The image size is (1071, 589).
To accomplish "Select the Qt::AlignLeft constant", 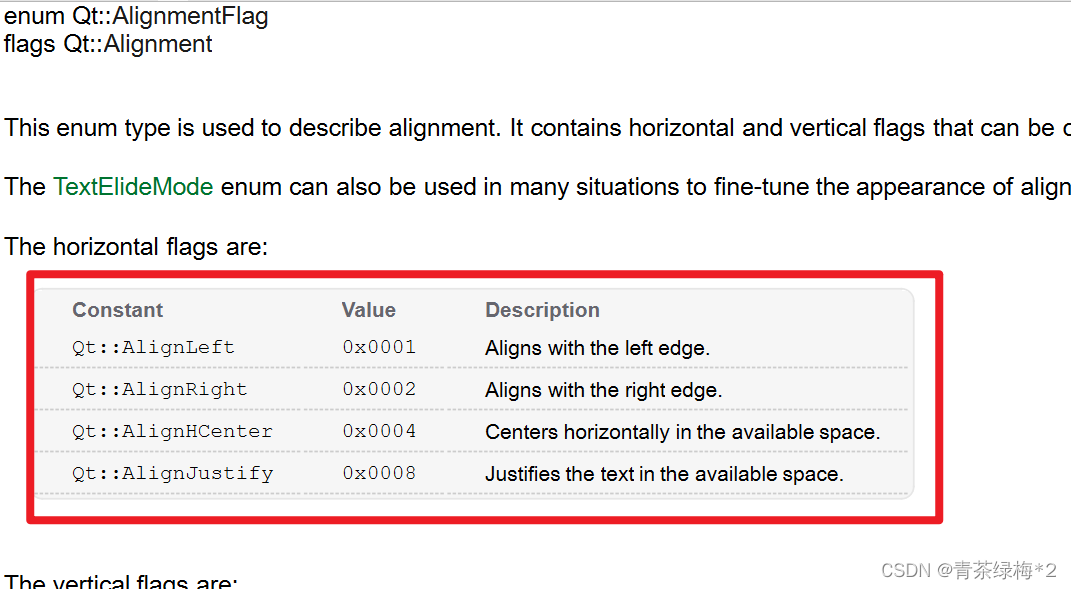I will 153,348.
